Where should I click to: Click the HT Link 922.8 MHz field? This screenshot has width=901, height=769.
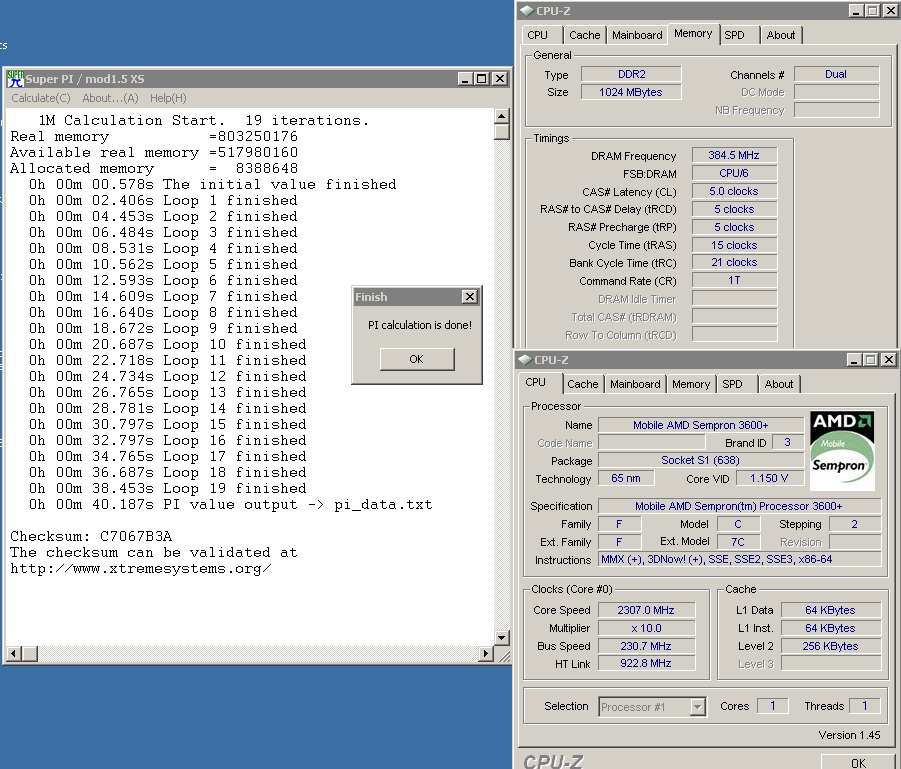pos(646,663)
